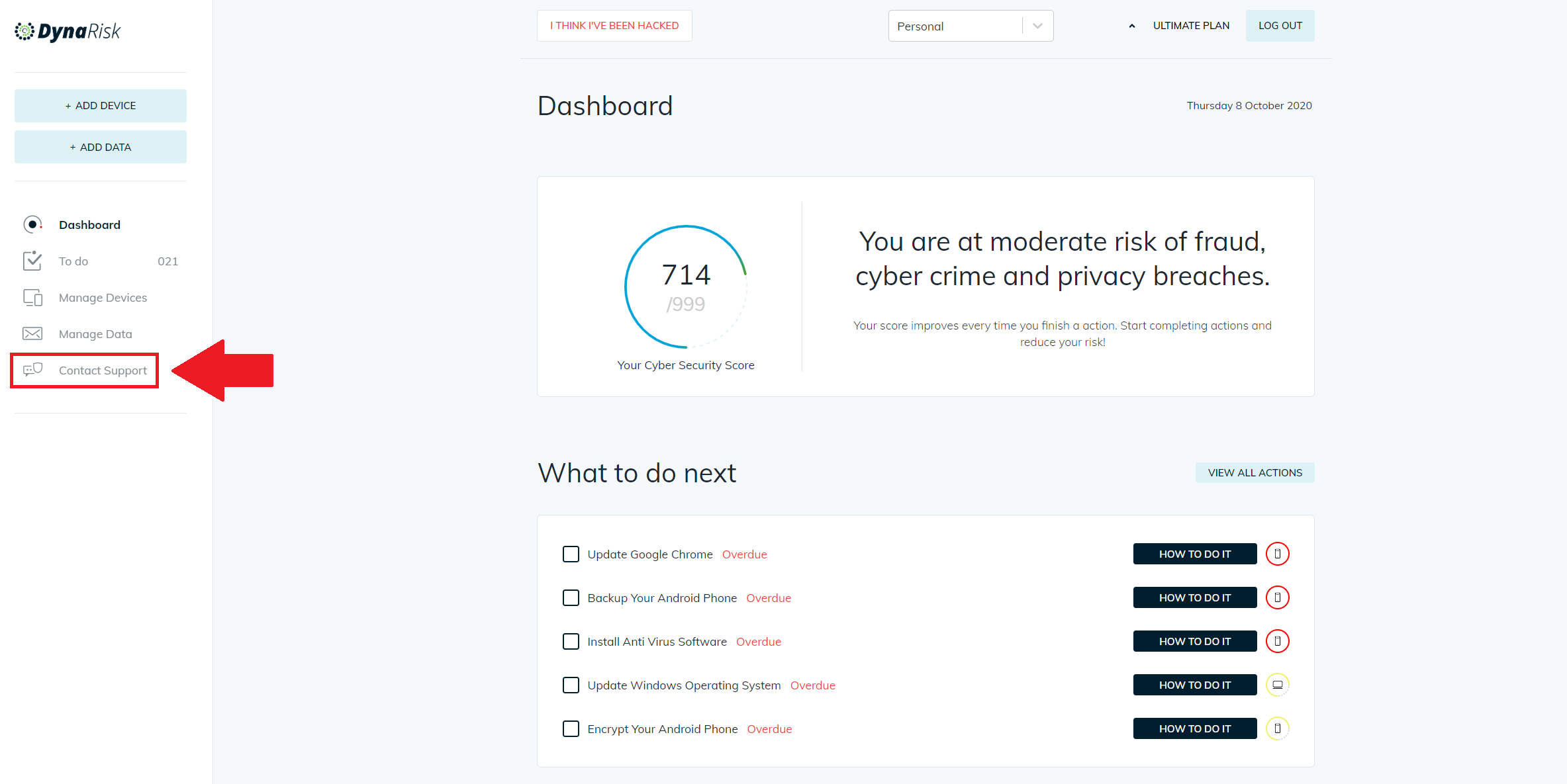Click the Contact Support chat icon

(x=32, y=370)
